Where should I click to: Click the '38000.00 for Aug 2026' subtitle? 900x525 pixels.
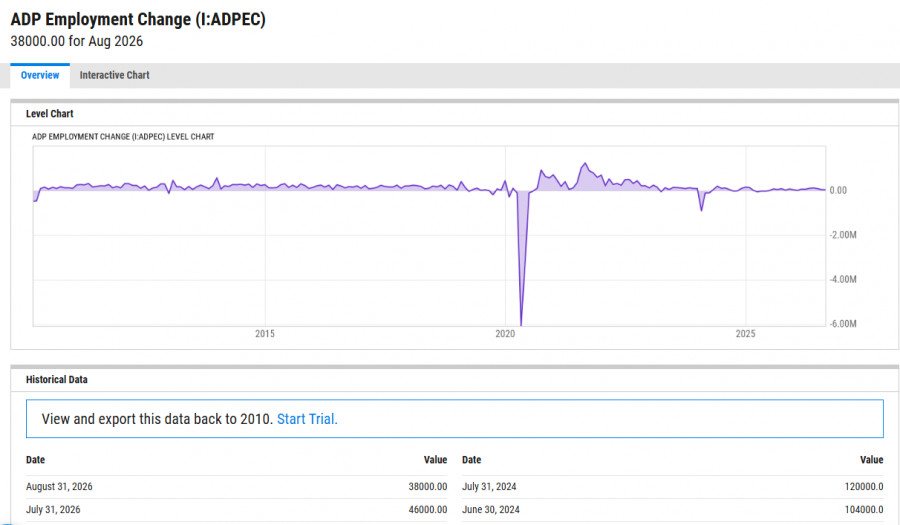(x=76, y=41)
